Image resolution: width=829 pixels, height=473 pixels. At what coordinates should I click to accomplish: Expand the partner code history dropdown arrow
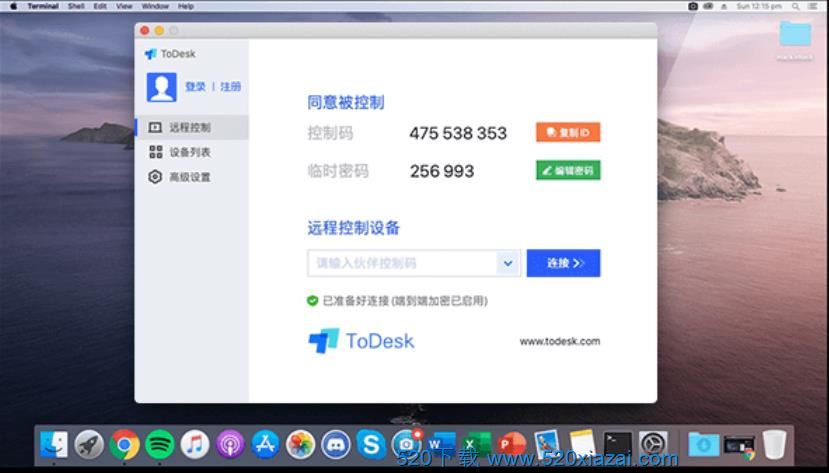[508, 263]
